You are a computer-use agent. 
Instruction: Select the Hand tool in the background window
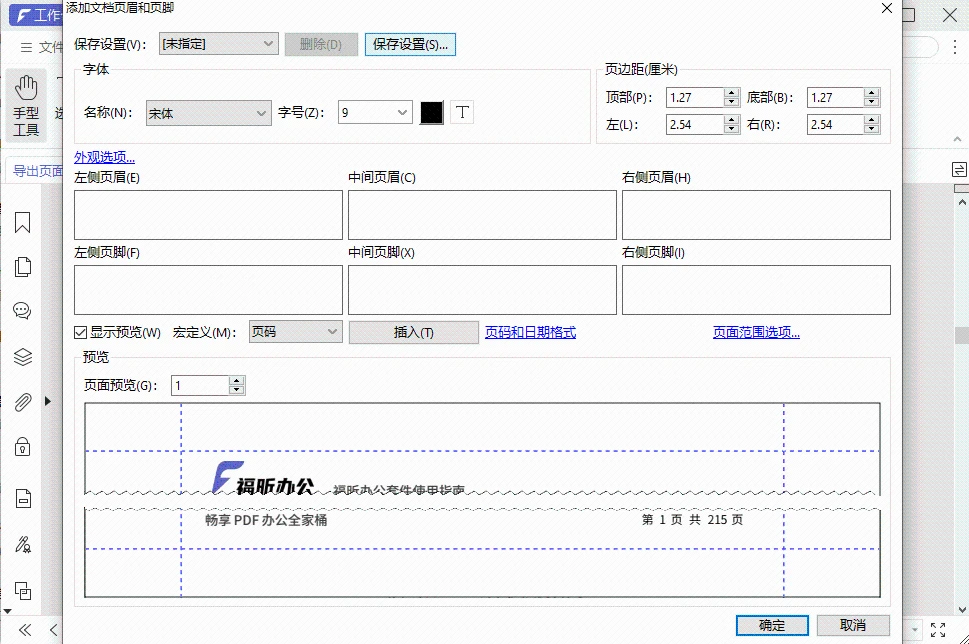click(26, 106)
